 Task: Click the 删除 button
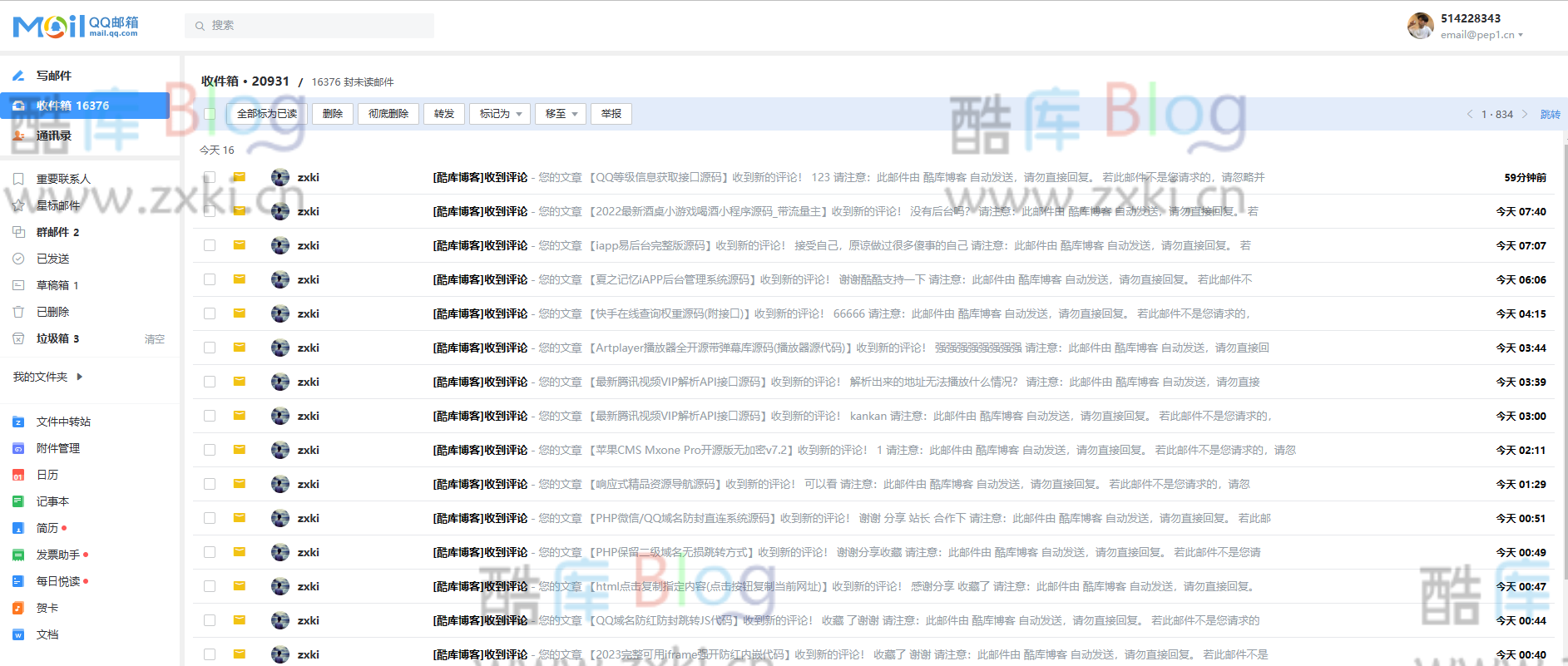pos(333,114)
